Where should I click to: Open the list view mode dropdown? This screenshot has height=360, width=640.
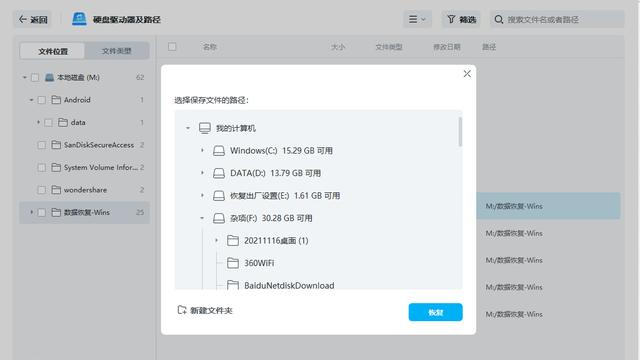click(417, 19)
